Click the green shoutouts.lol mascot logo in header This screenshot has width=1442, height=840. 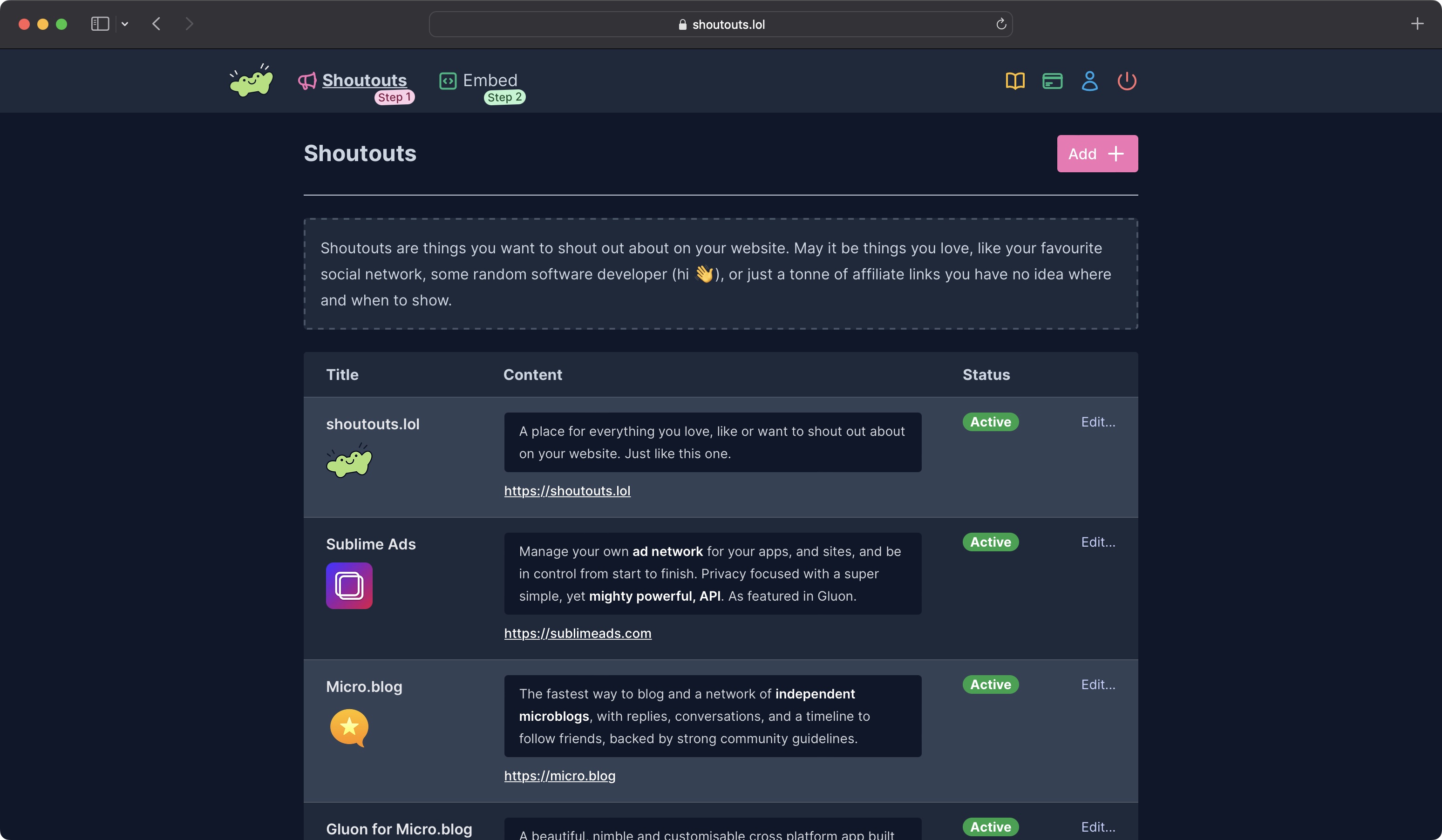pos(251,81)
